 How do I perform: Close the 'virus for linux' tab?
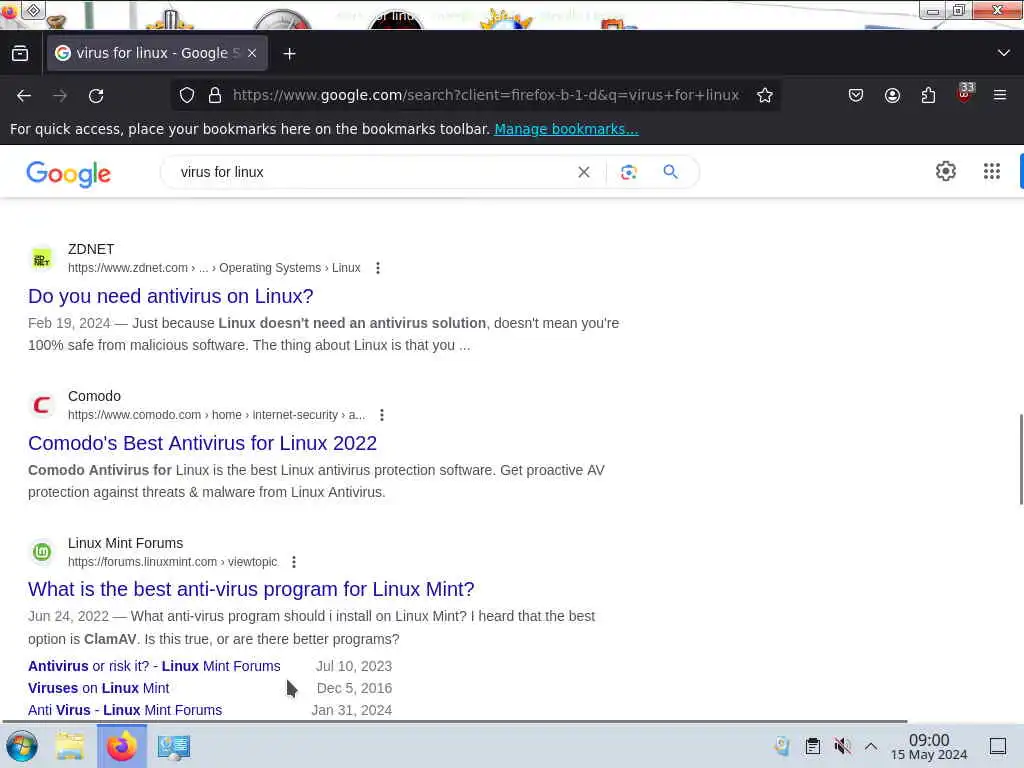(252, 54)
